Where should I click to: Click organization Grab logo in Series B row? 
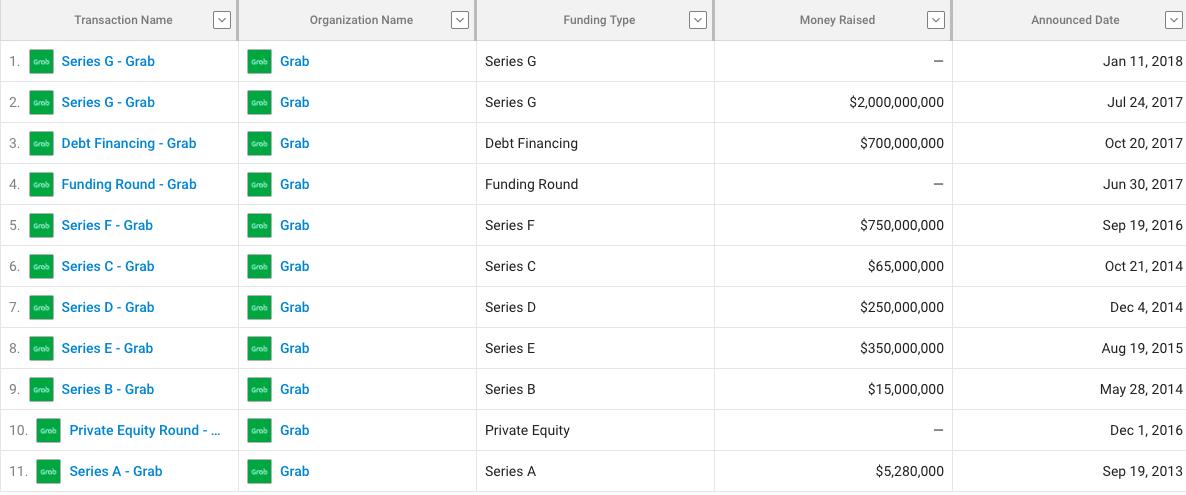(259, 389)
